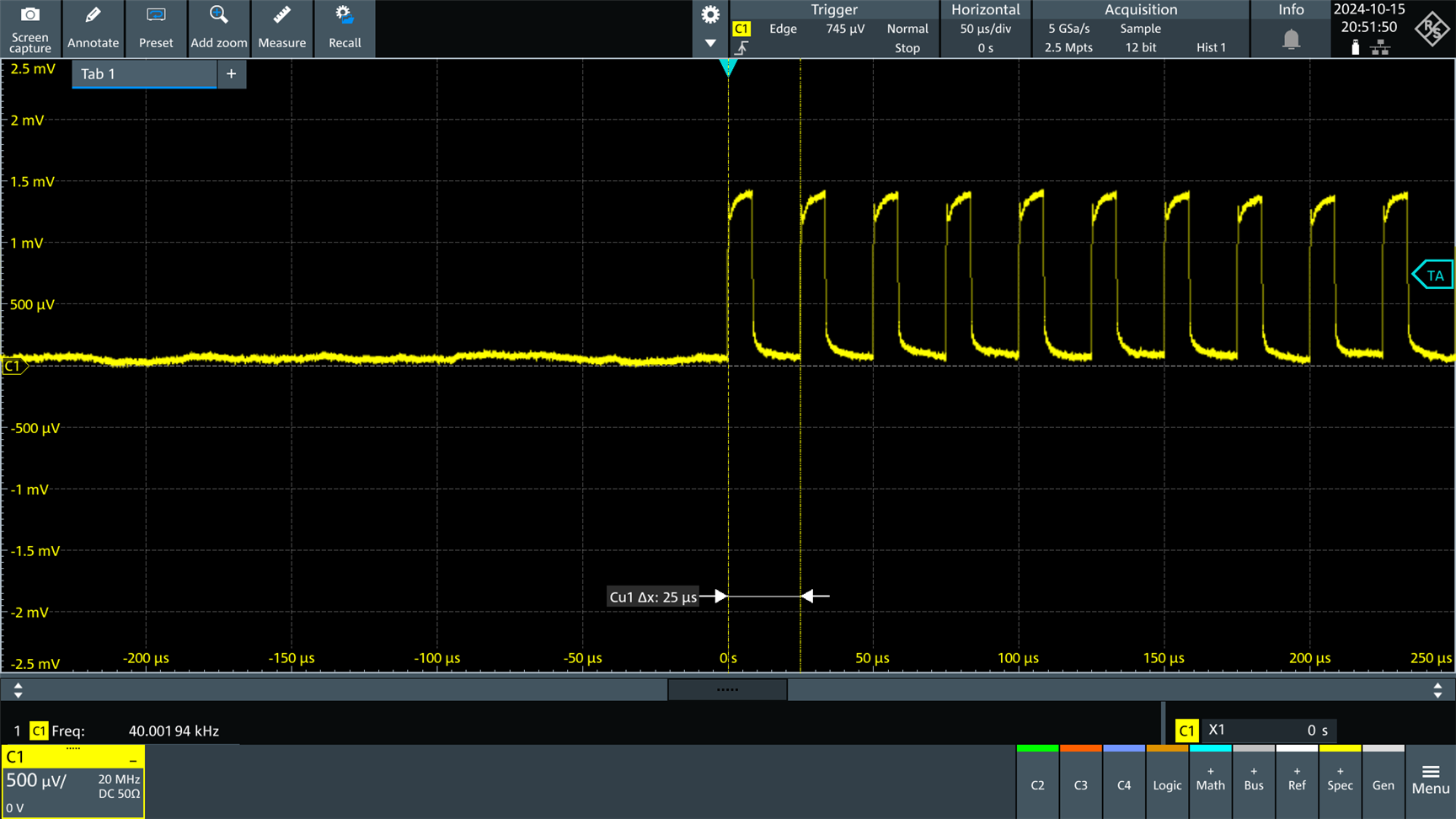The image size is (1456, 819).
Task: Click the network connection status icon
Action: tap(1380, 48)
